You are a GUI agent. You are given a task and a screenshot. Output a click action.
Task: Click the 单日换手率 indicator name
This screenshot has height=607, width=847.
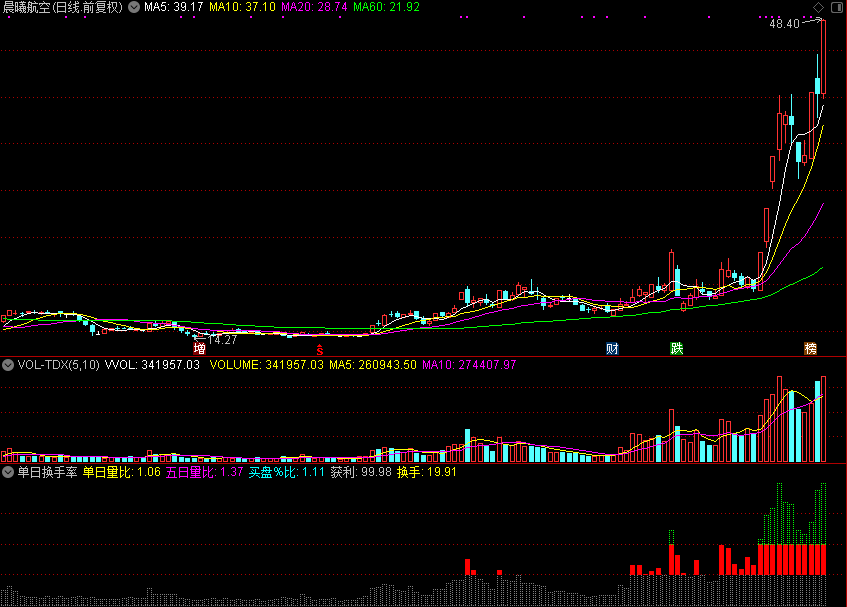tap(48, 472)
